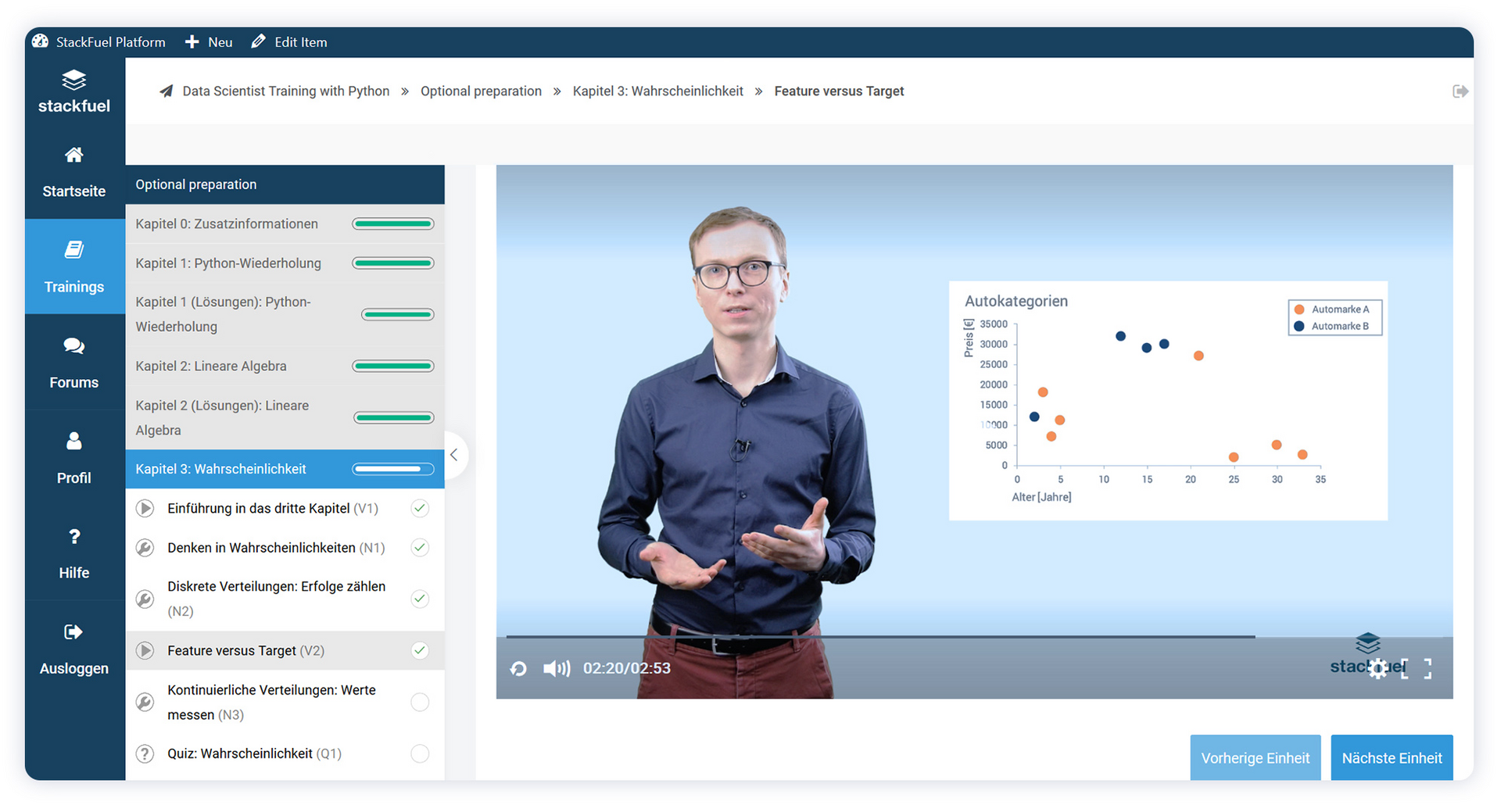
Task: Expand Kapitel 2: Lineare Algebra section
Action: (211, 366)
